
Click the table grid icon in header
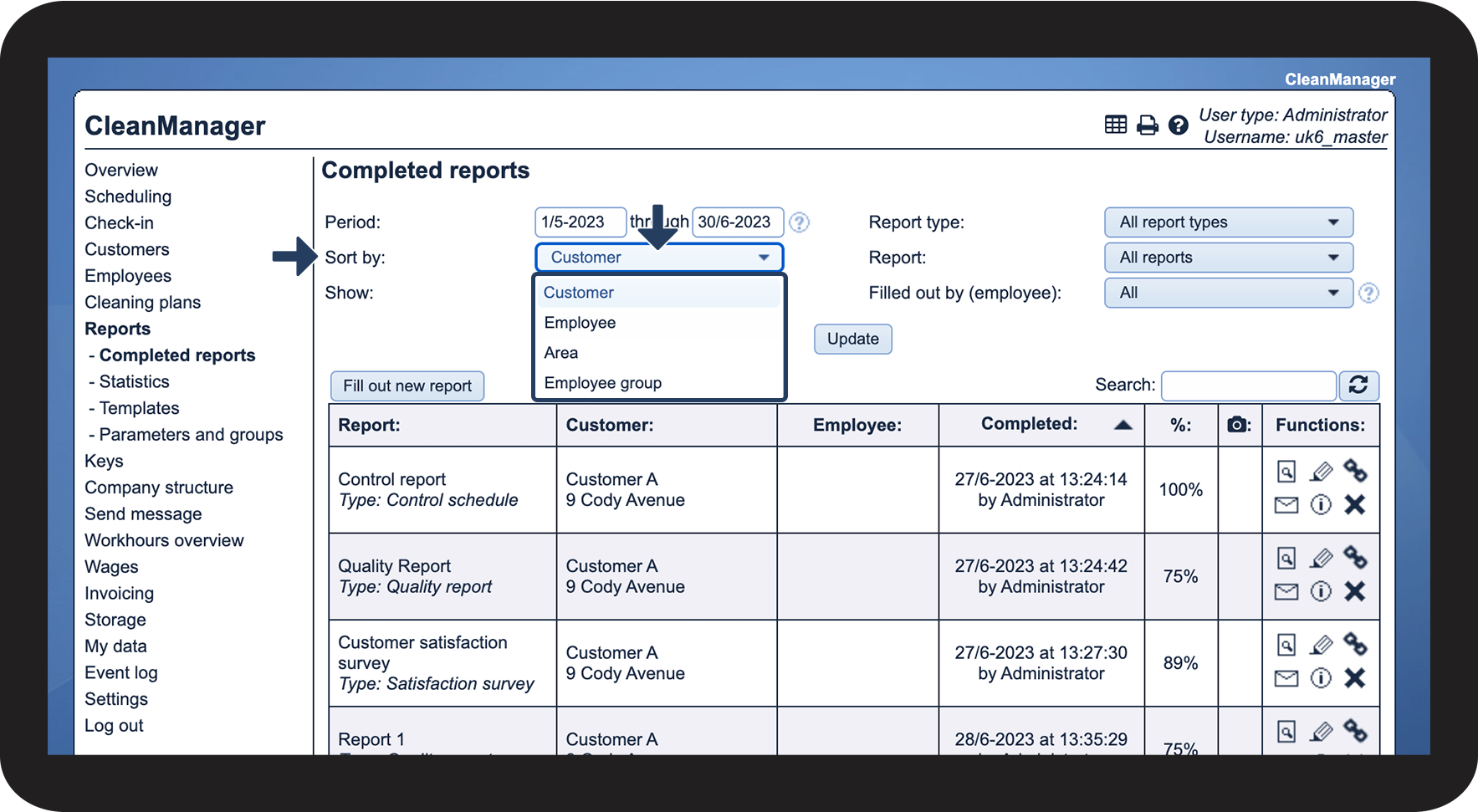point(1115,125)
